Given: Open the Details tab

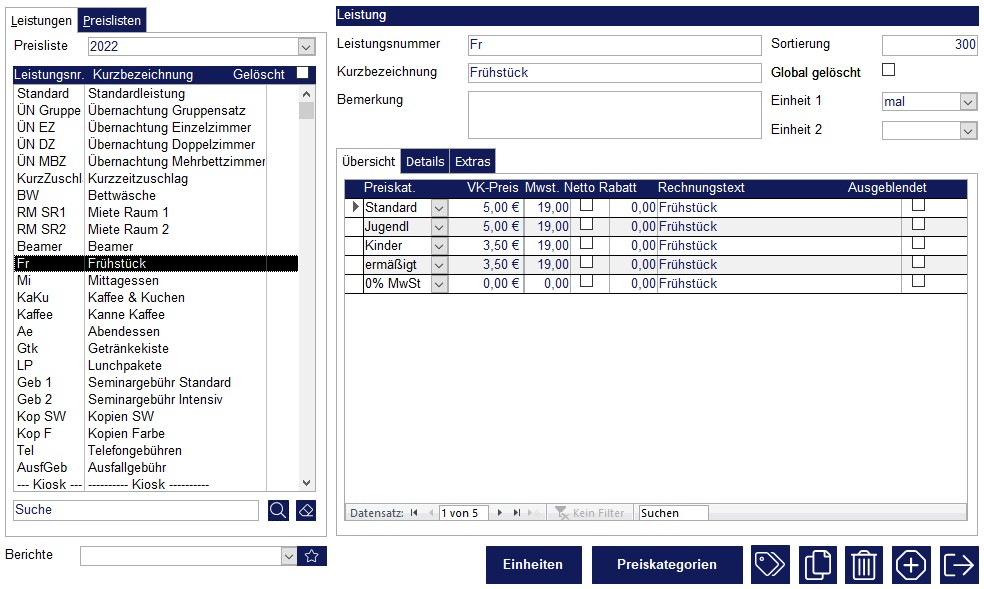Looking at the screenshot, I should coord(425,162).
